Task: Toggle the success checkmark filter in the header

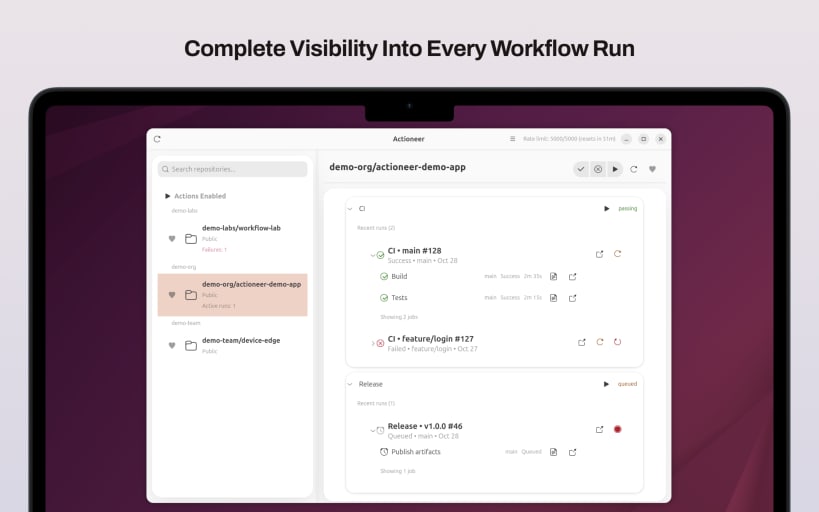Action: pos(581,169)
